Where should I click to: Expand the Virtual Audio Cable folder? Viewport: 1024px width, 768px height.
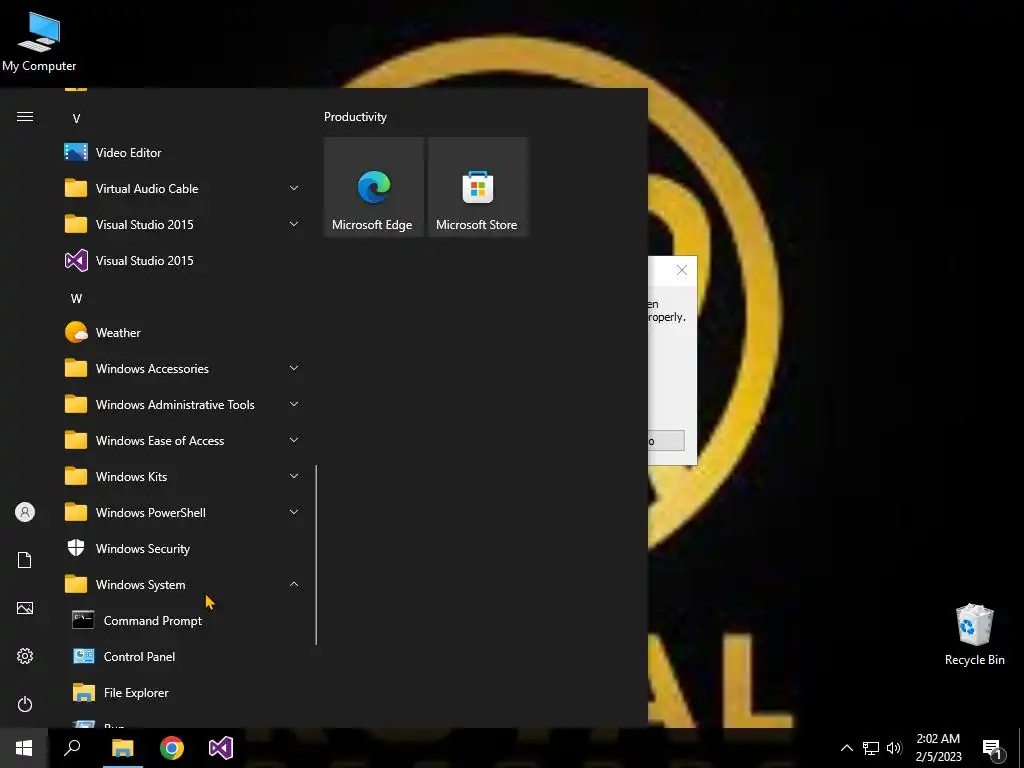(183, 189)
